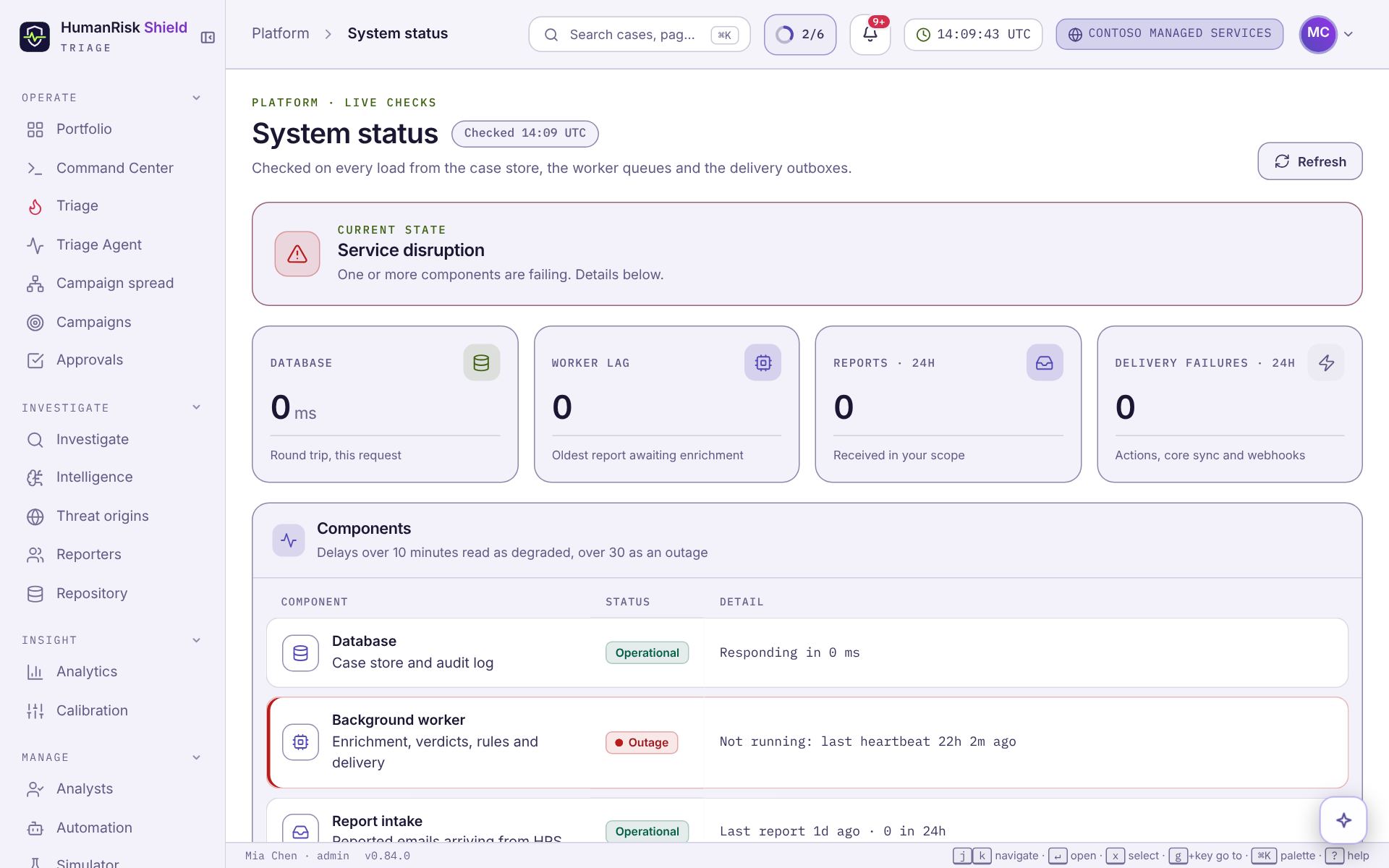Click the globe icon in Contoso chip
This screenshot has height=868, width=1389.
tap(1075, 35)
